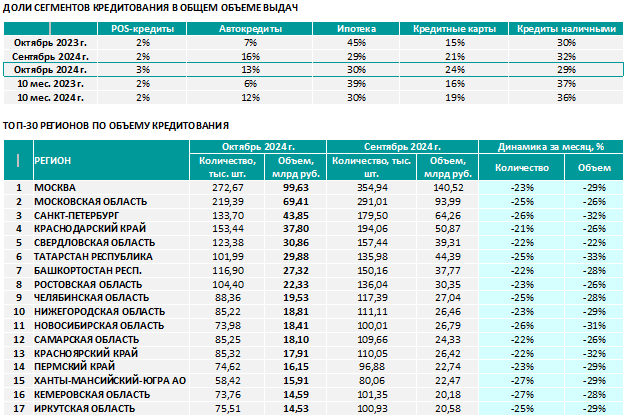This screenshot has height=417, width=626.
Task: Select Saint Petersburg's volume 43,85
Action: point(295,216)
